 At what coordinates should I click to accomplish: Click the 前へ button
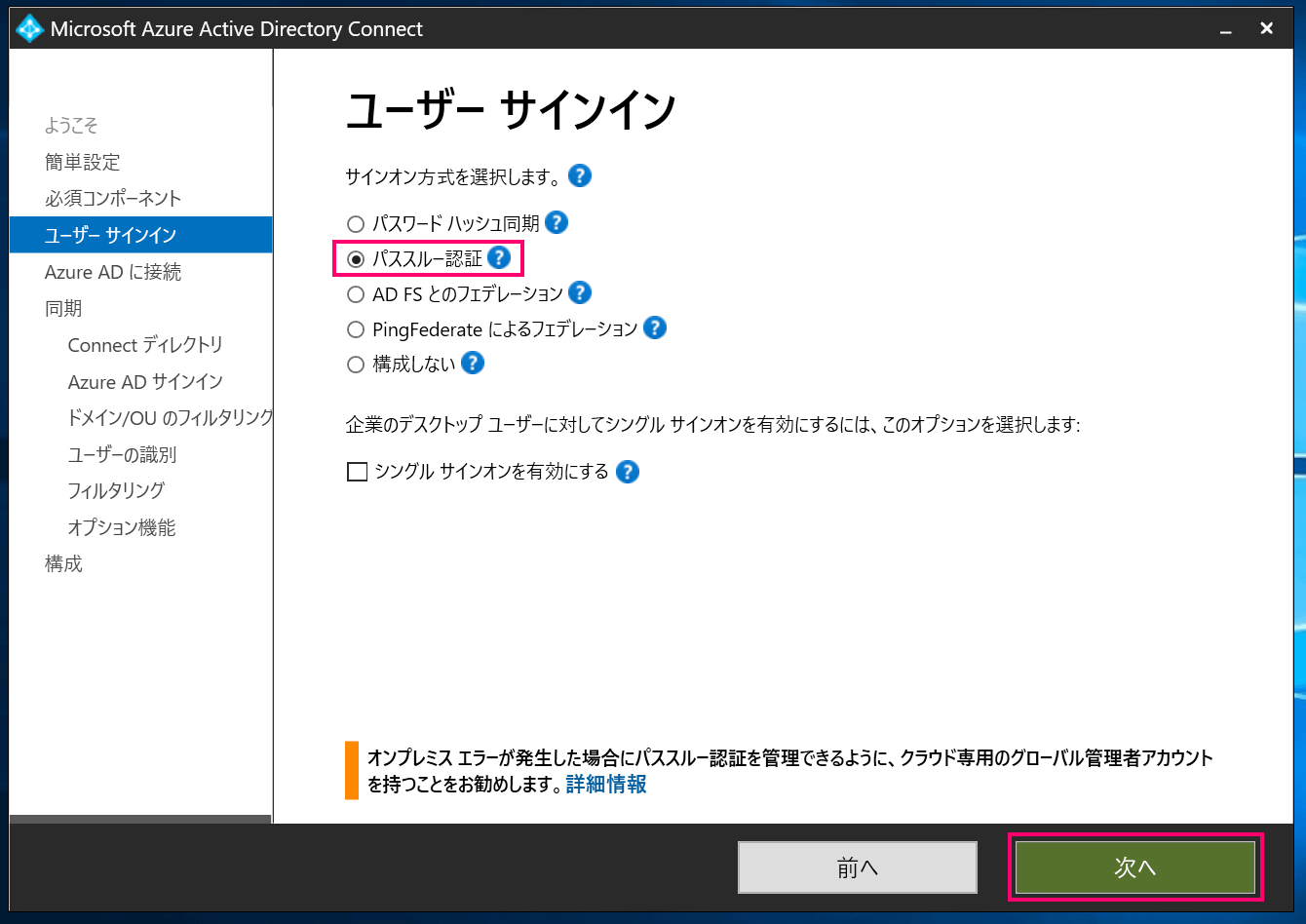point(858,867)
